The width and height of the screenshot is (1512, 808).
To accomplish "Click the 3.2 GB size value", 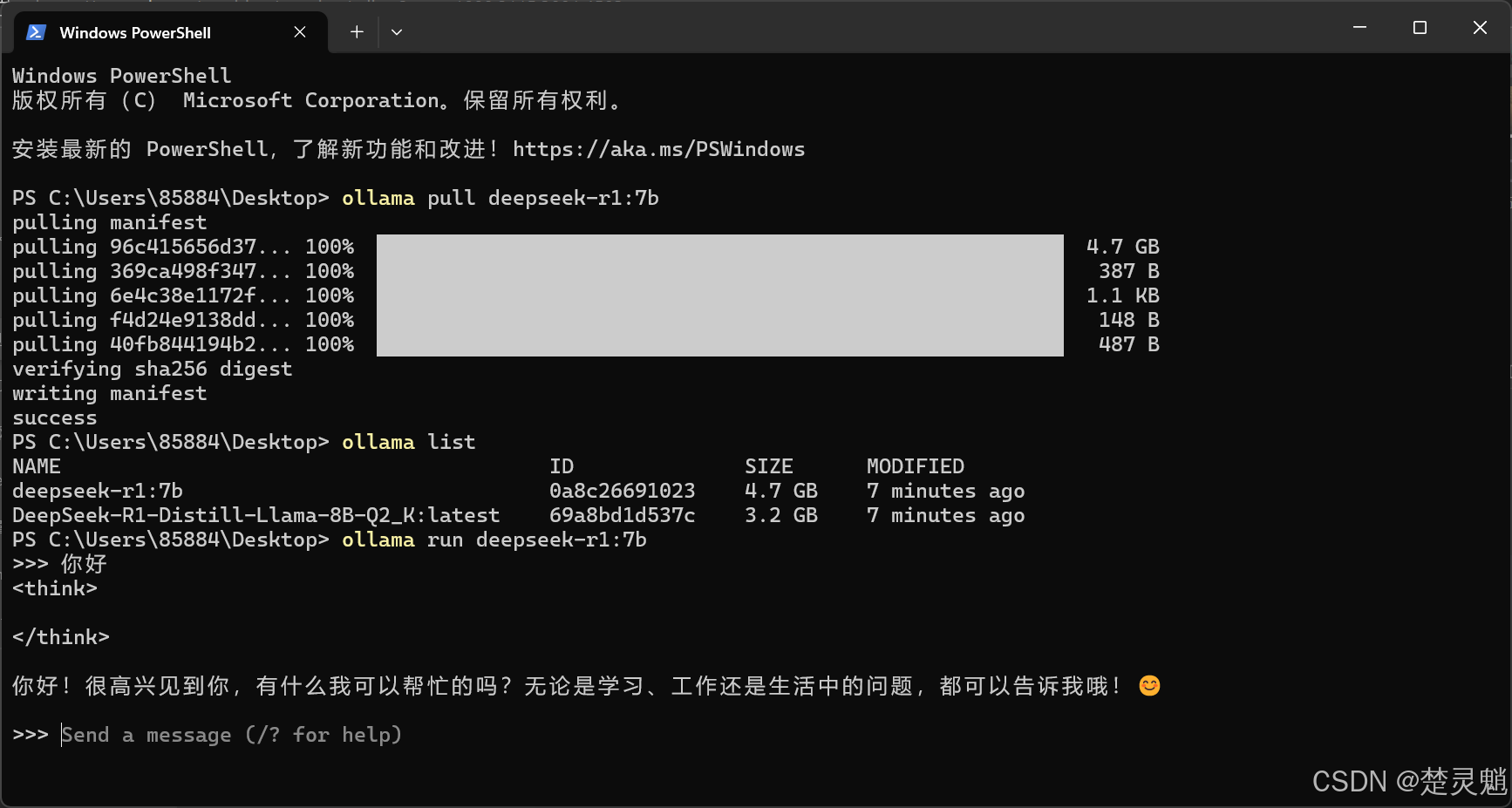I will 781,515.
